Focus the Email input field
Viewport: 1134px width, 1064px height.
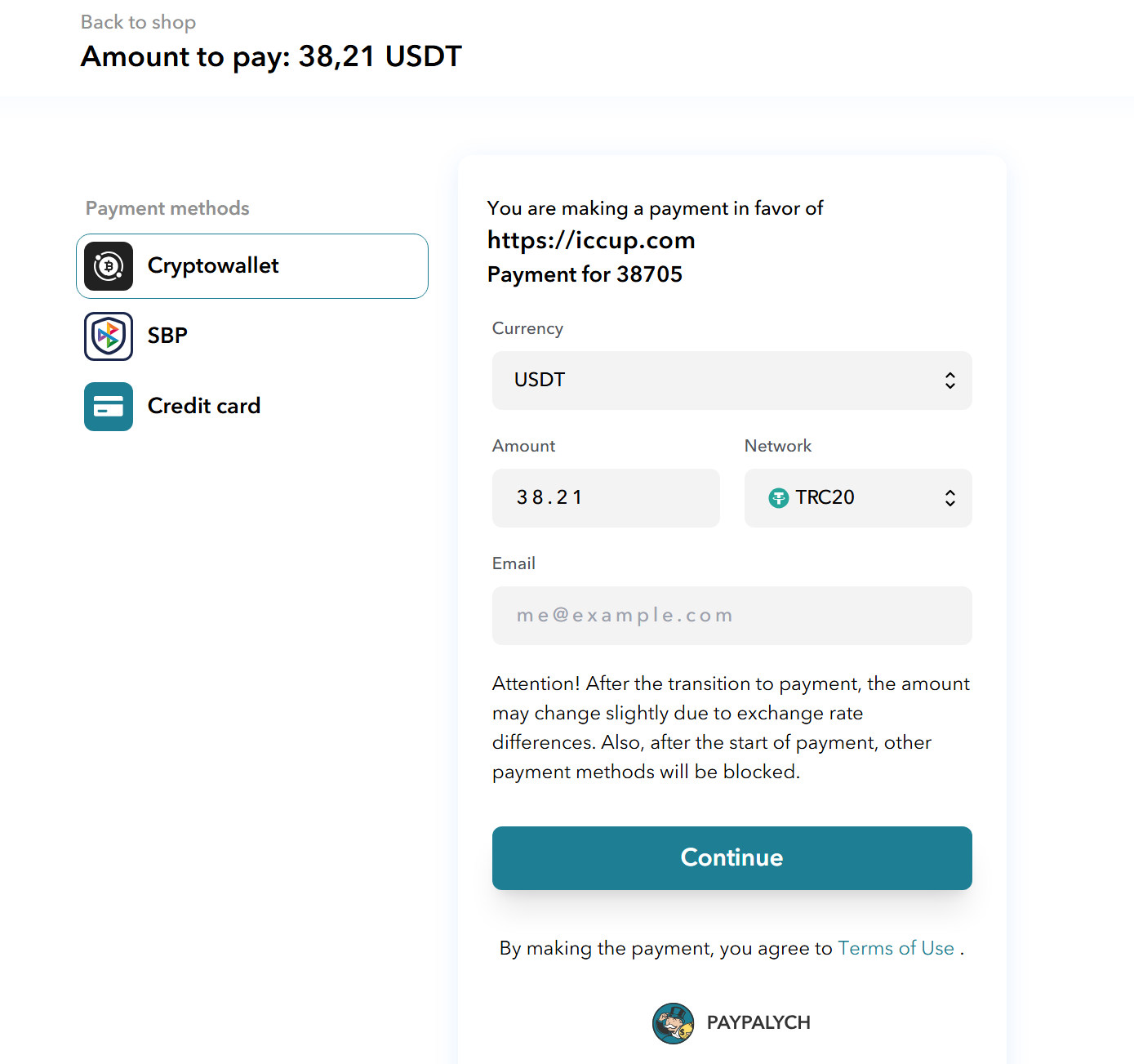tap(732, 616)
